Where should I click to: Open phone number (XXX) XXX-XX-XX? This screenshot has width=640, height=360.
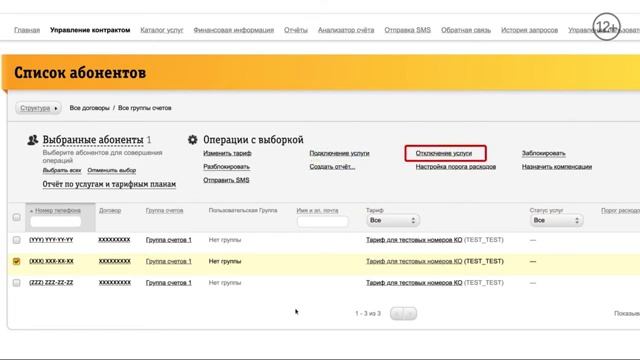coord(51,261)
